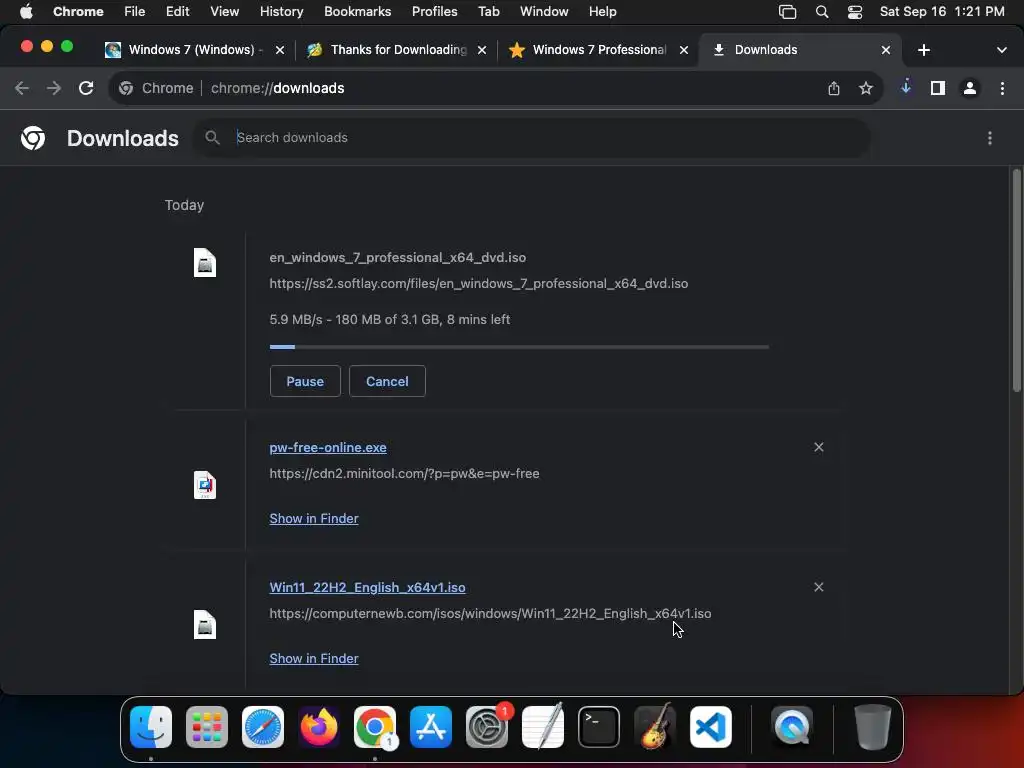Open App Store from the dock

[431, 727]
